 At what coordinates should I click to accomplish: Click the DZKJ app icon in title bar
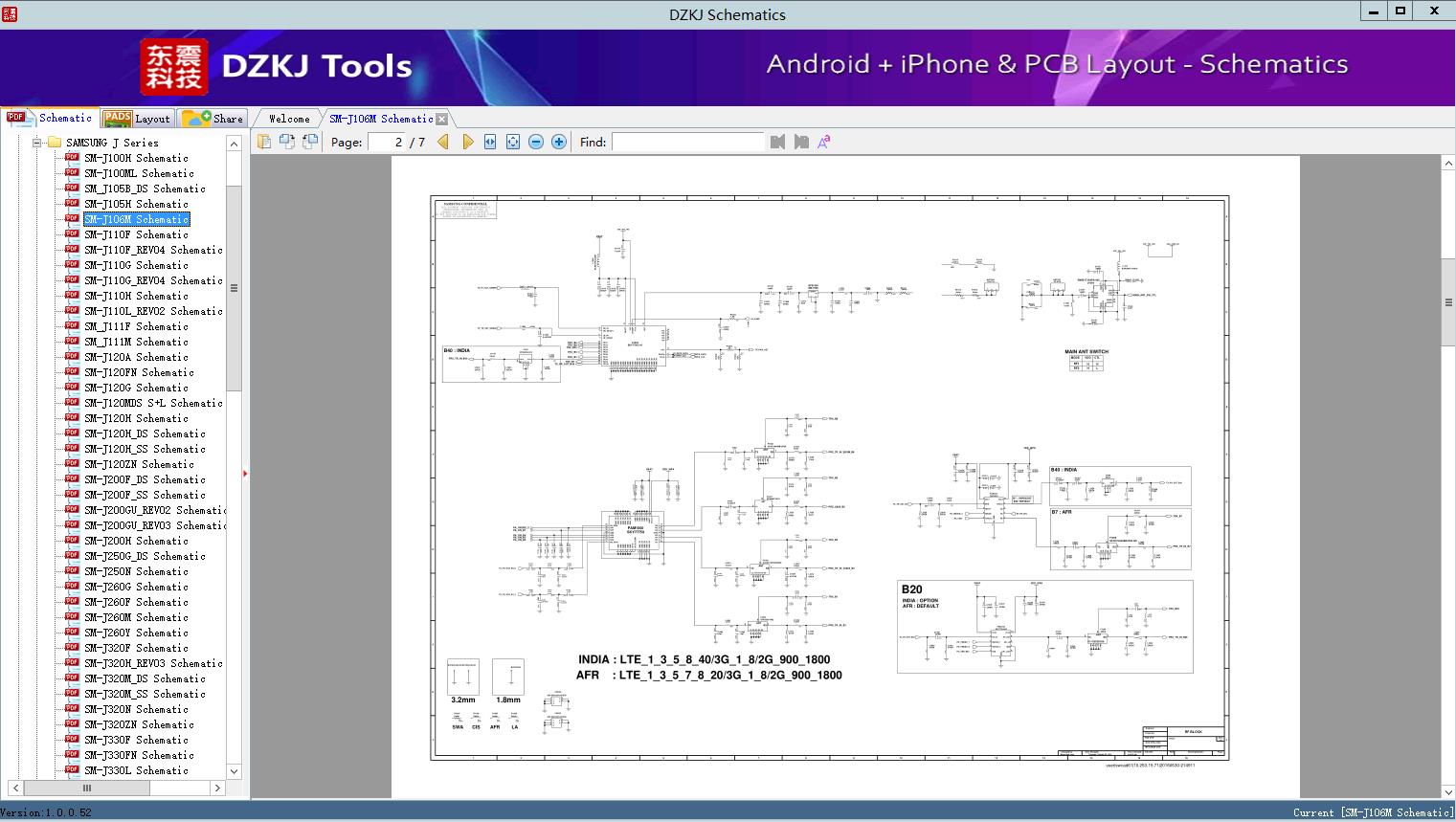click(9, 13)
